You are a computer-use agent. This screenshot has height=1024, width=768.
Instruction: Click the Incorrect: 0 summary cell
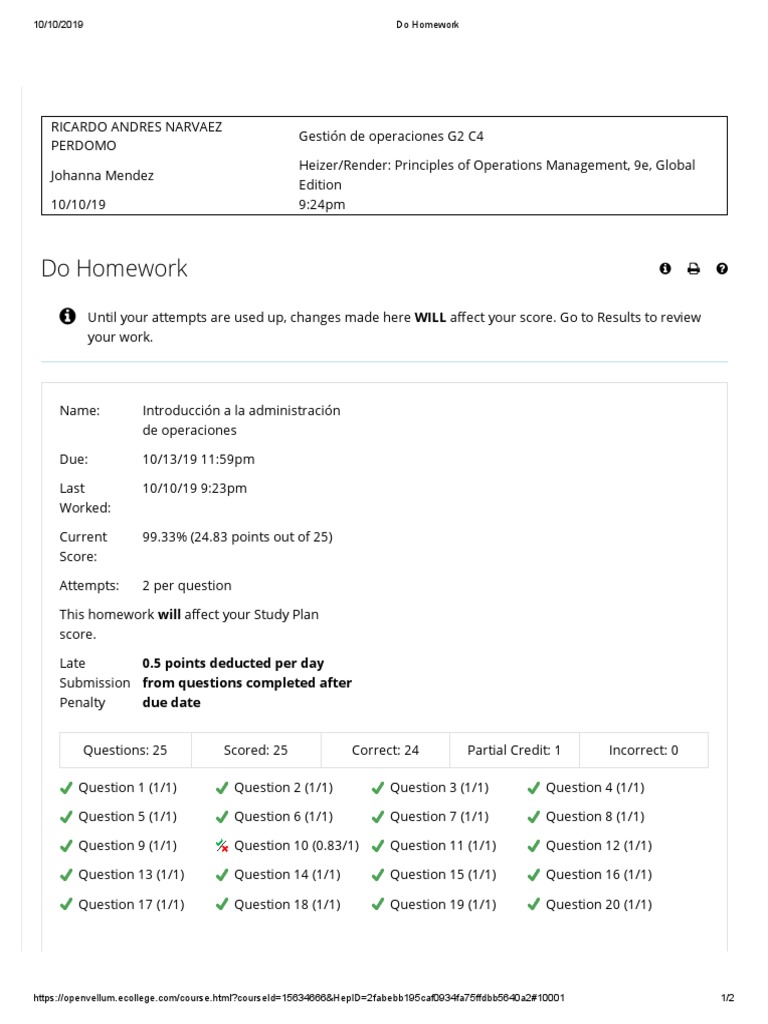tap(643, 750)
